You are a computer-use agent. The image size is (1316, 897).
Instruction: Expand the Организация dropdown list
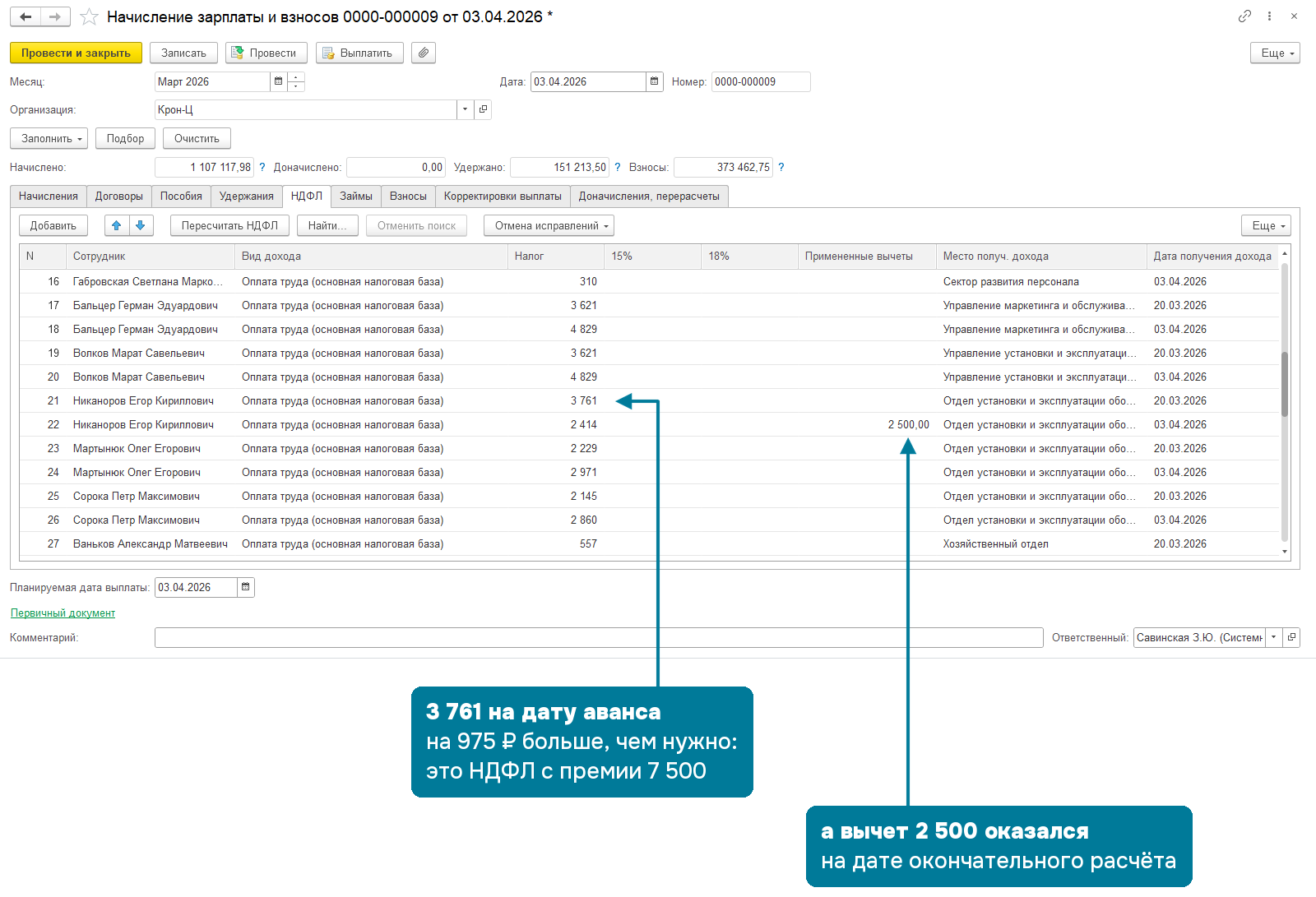click(x=466, y=109)
